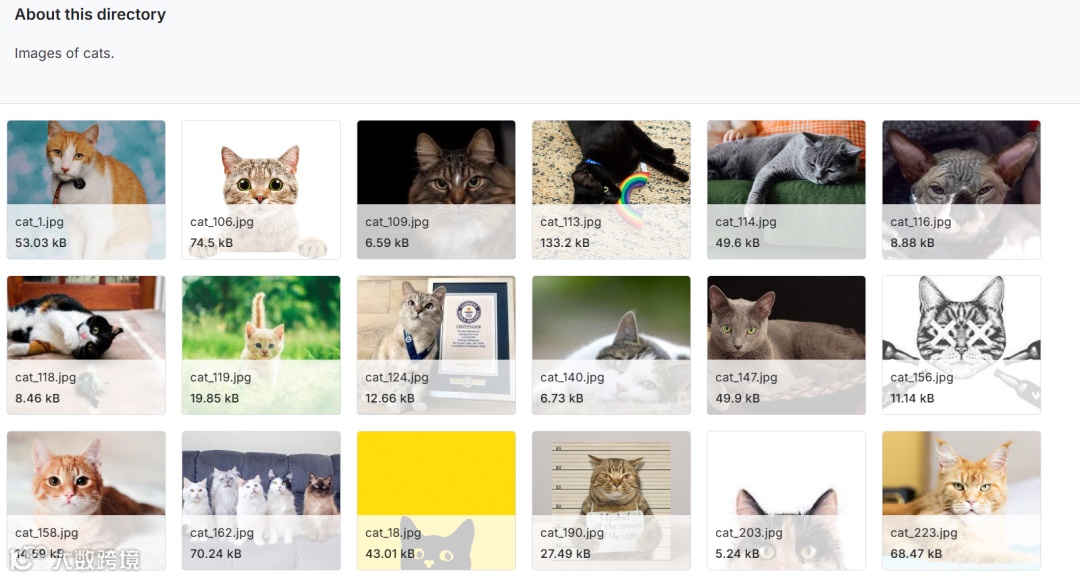Open cat_18.jpg yellow background image

[x=436, y=501]
